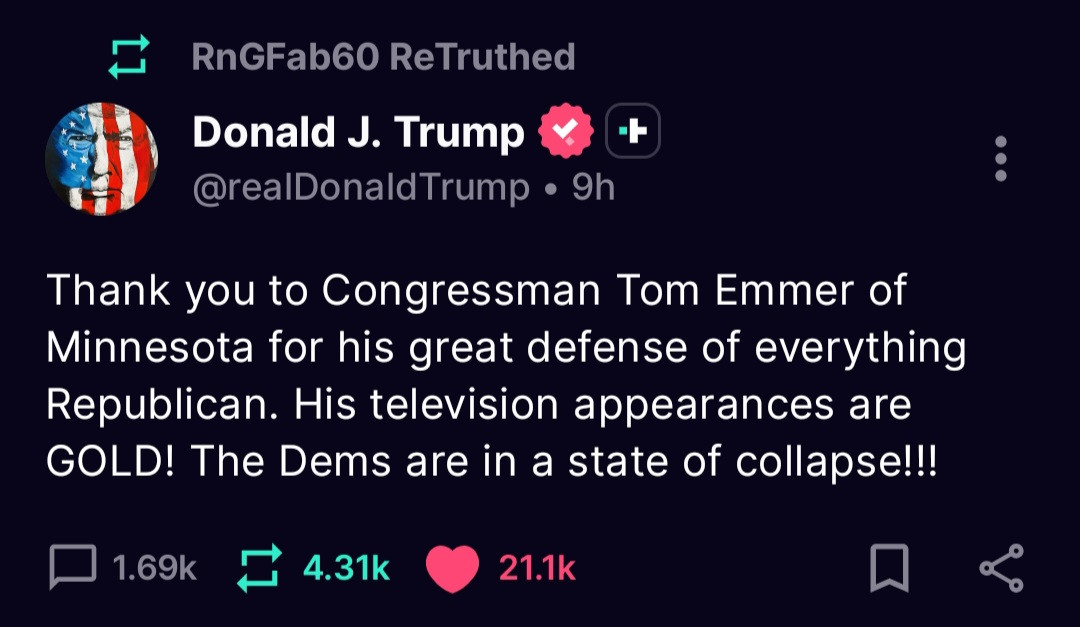Click the 9h timestamp
Screen dimensions: 1080x627
coord(593,187)
